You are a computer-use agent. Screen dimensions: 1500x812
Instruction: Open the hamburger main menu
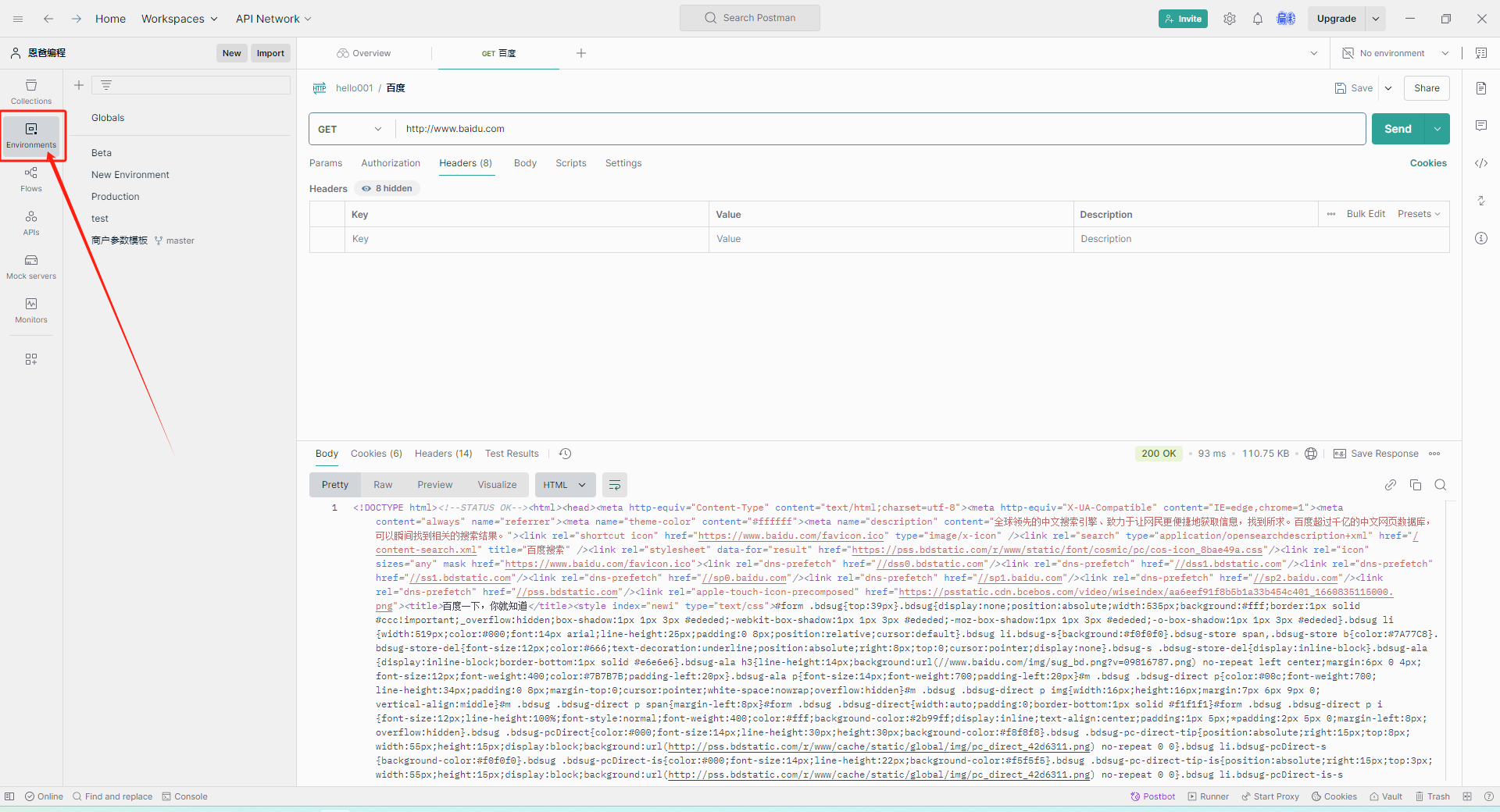[18, 19]
